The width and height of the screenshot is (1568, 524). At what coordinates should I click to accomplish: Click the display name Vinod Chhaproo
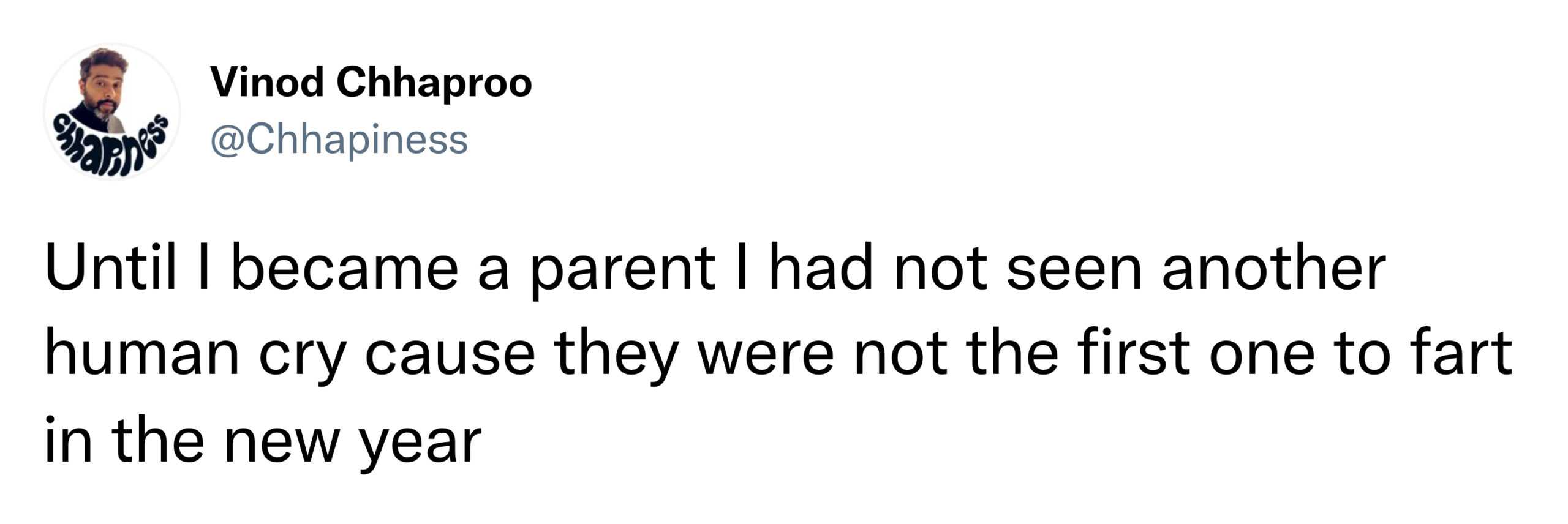click(372, 82)
